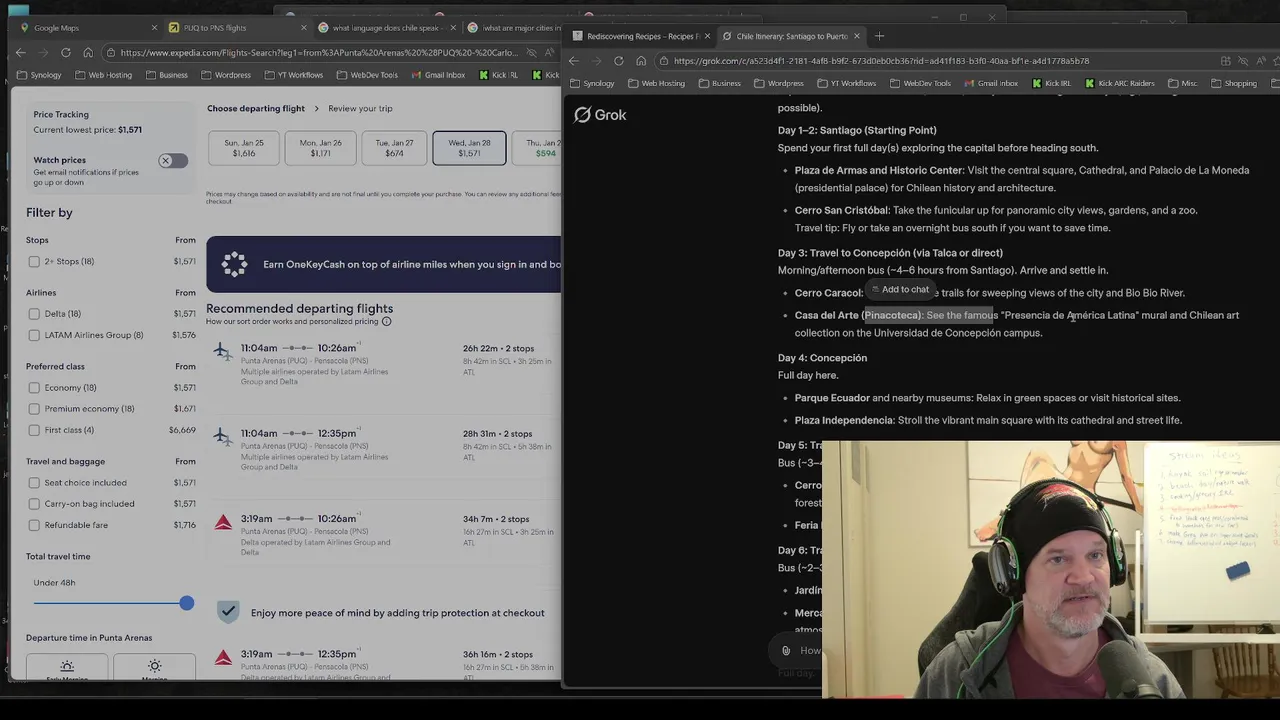The height and width of the screenshot is (720, 1280).
Task: Open Shopping bookmark folder in Grok window
Action: click(x=1233, y=83)
